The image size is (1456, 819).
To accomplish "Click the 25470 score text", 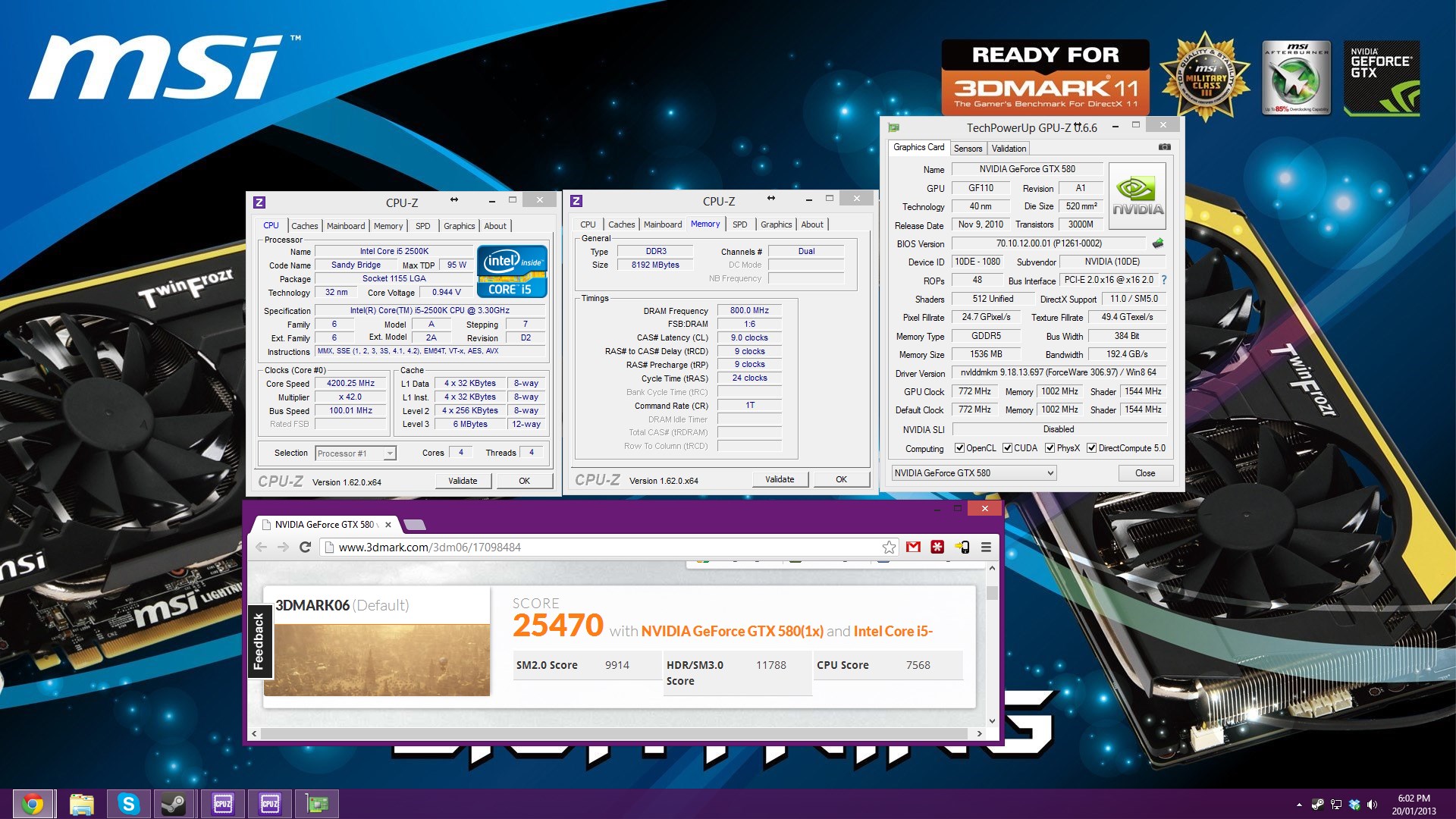I will pos(557,626).
